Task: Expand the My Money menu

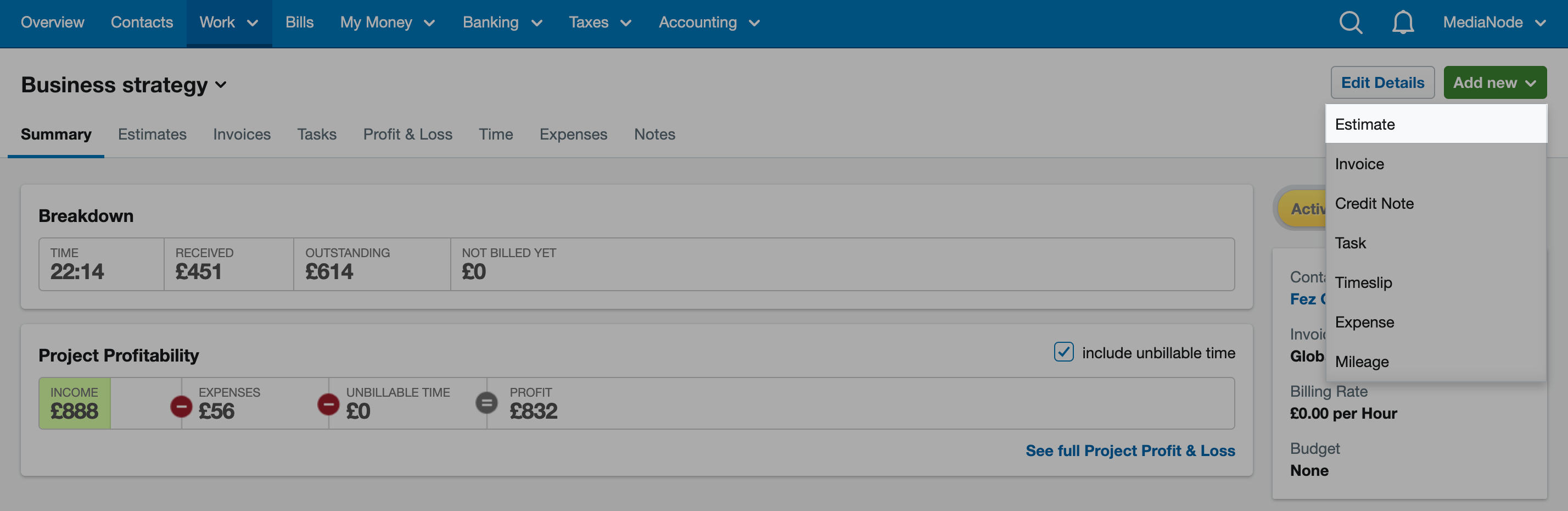Action: [x=387, y=23]
